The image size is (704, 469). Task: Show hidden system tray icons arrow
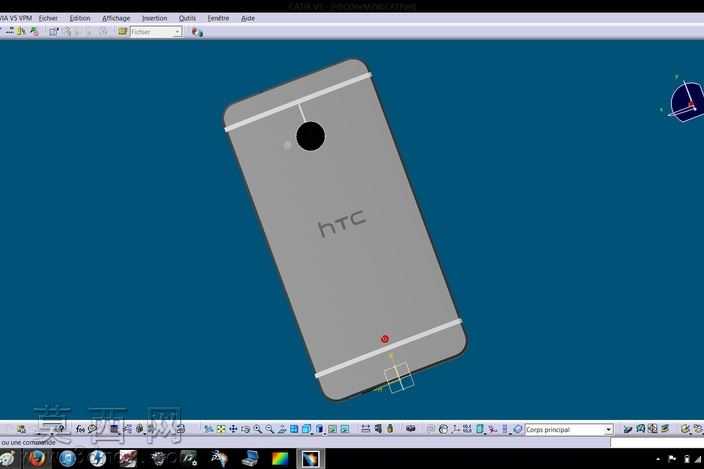pyautogui.click(x=658, y=459)
